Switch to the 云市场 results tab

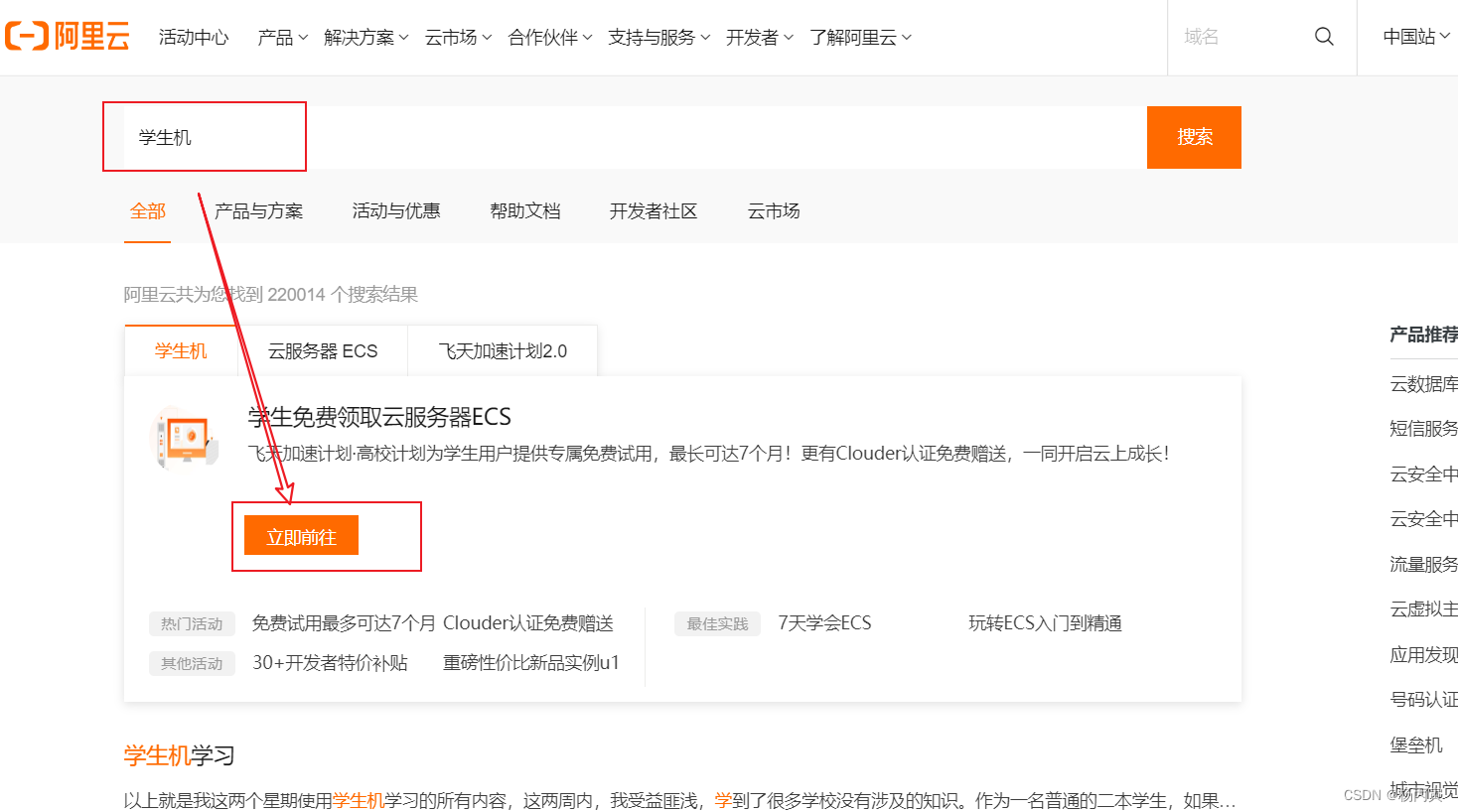pyautogui.click(x=774, y=210)
